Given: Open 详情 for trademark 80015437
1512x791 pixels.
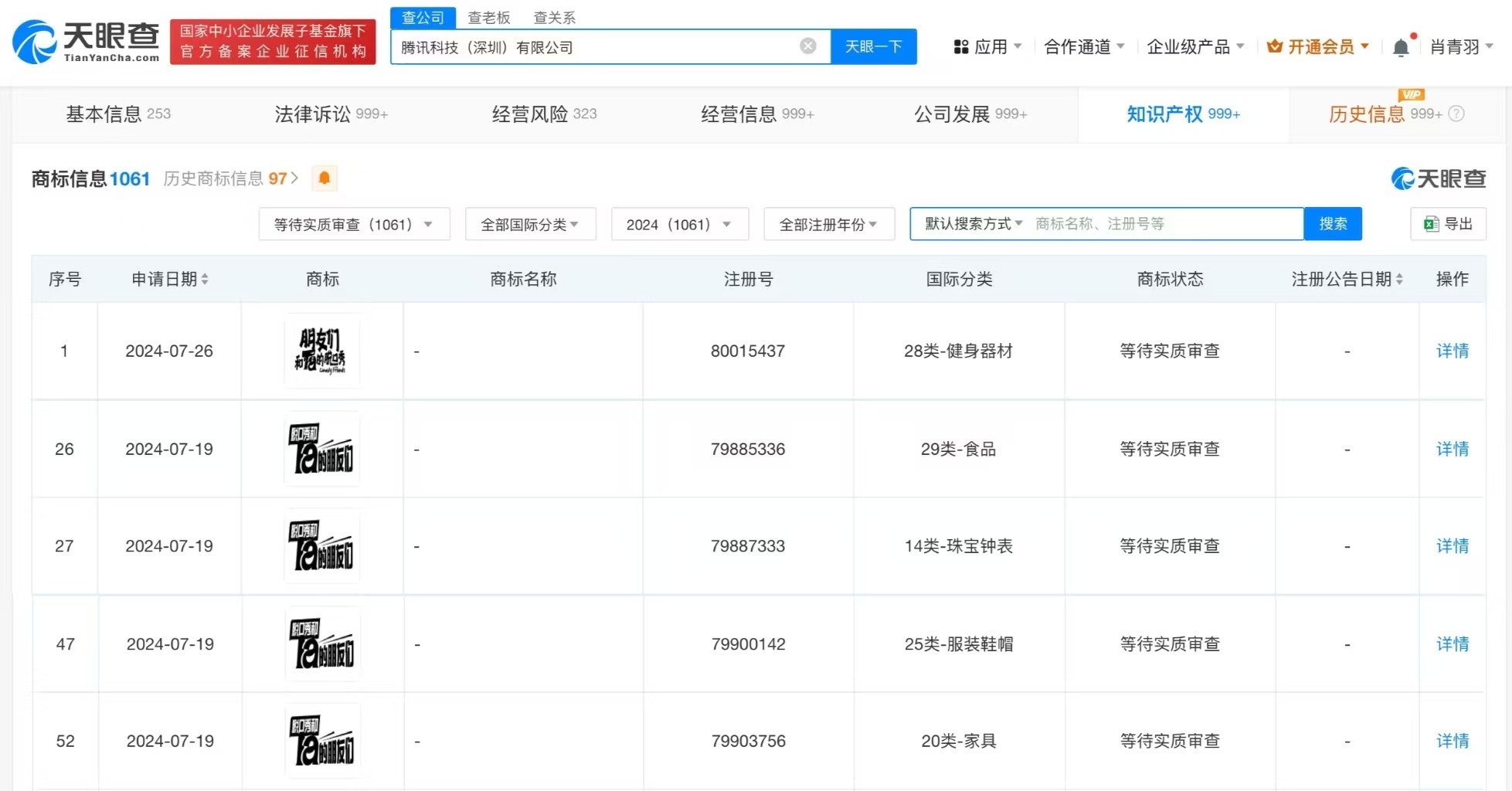Looking at the screenshot, I should [1452, 351].
